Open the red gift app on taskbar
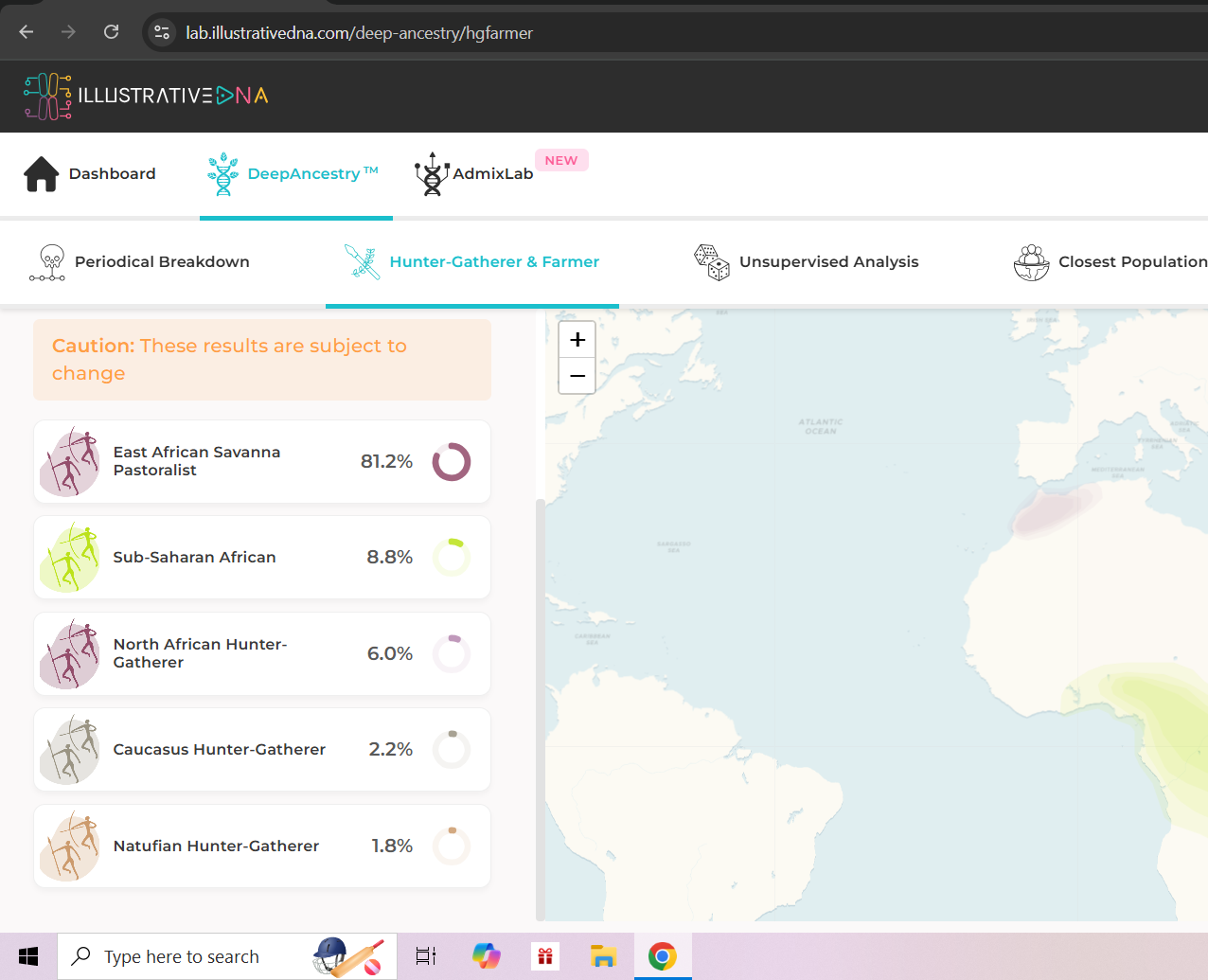The image size is (1208, 980). pos(545,956)
